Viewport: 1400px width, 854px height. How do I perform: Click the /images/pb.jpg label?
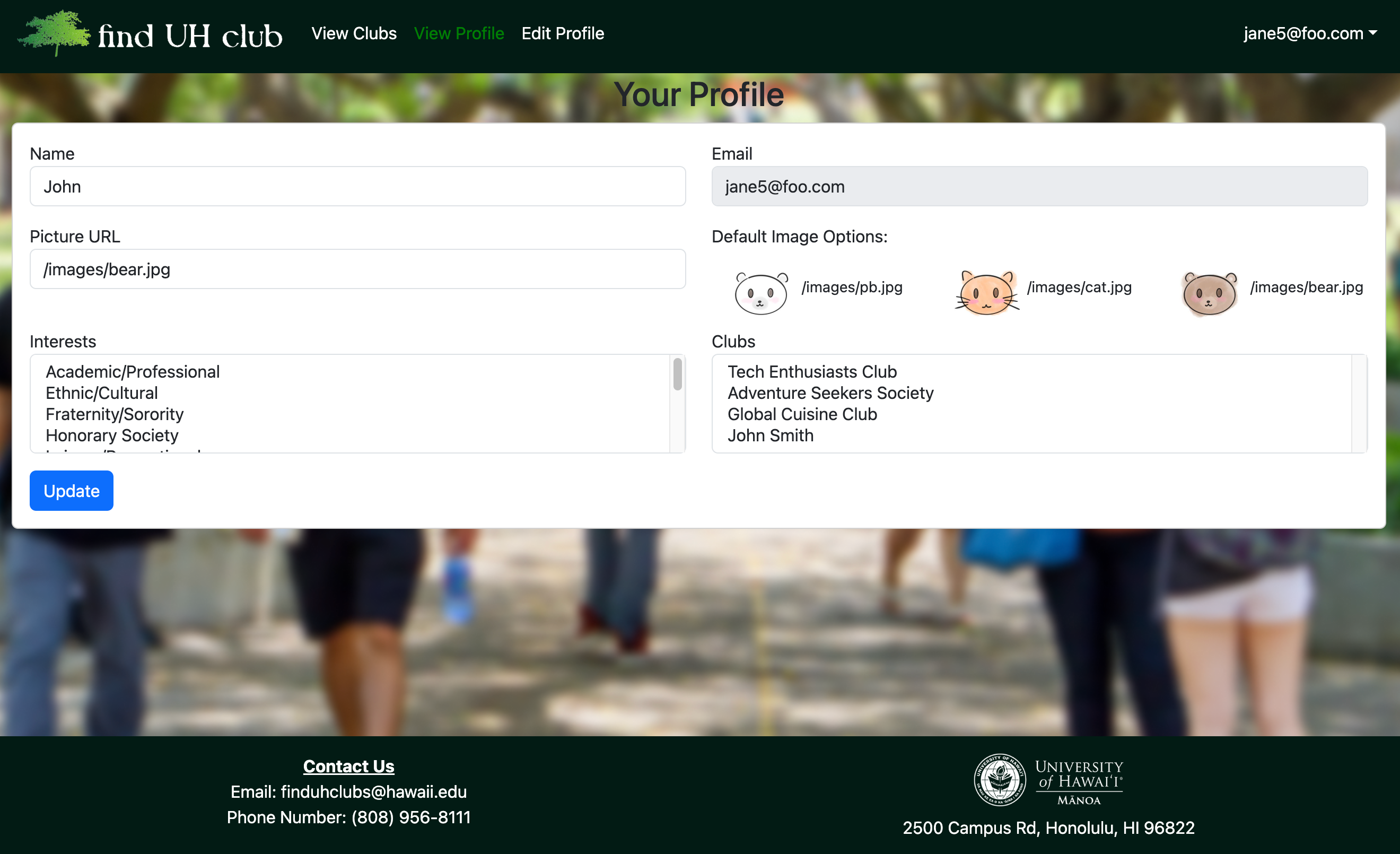coord(852,287)
